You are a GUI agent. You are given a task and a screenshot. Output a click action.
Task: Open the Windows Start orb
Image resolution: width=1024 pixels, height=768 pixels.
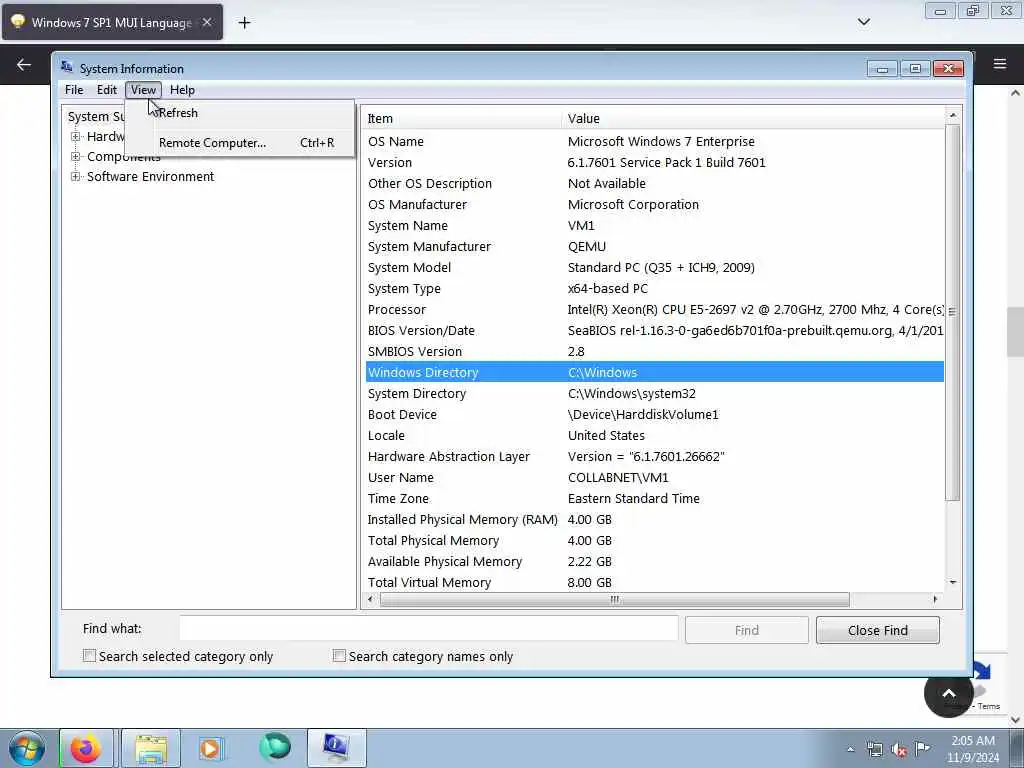[27, 748]
